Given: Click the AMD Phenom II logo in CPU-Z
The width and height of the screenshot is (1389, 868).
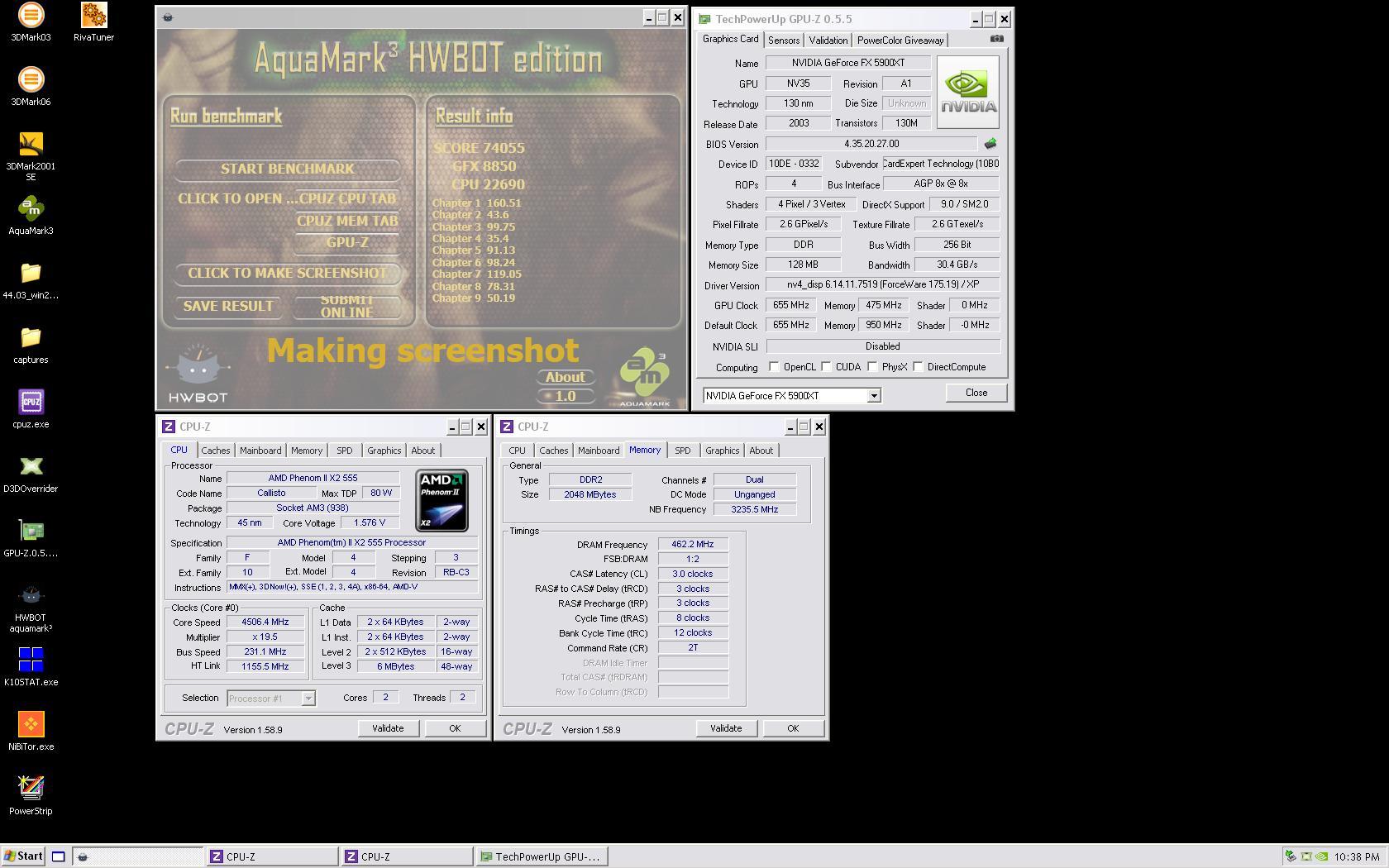Looking at the screenshot, I should (x=442, y=500).
